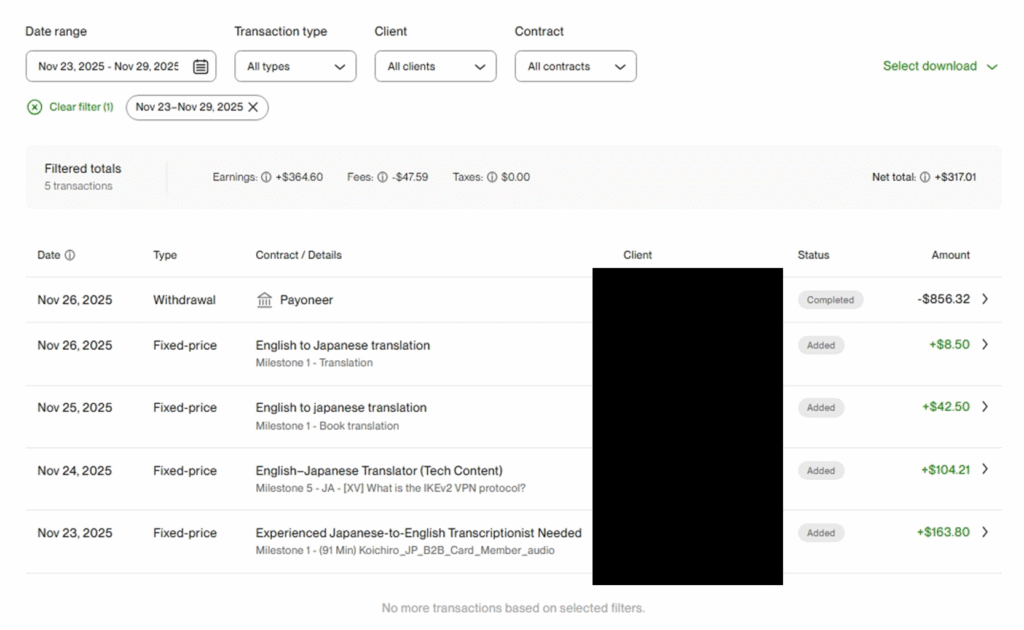Click the info icon next to Earnings
The width and height of the screenshot is (1024, 630).
[266, 177]
